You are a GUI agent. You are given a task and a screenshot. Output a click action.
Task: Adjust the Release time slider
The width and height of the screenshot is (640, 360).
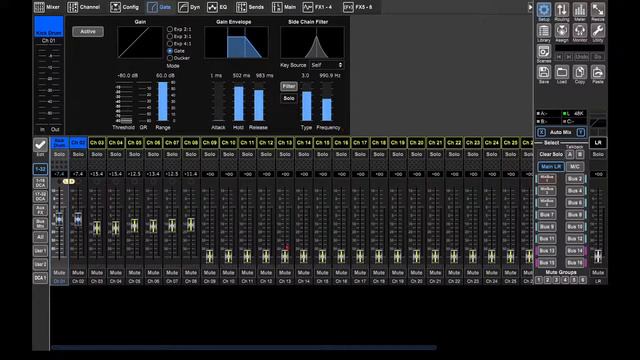[x=259, y=103]
